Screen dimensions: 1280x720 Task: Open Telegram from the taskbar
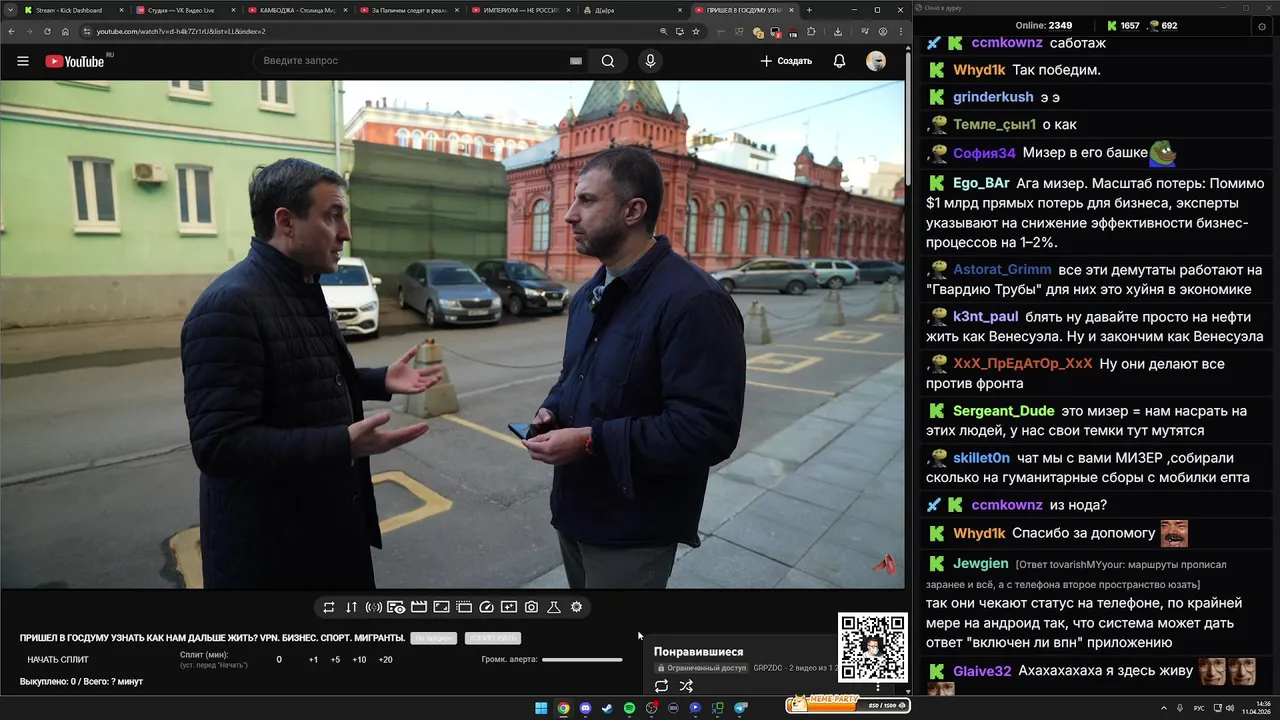pyautogui.click(x=740, y=708)
